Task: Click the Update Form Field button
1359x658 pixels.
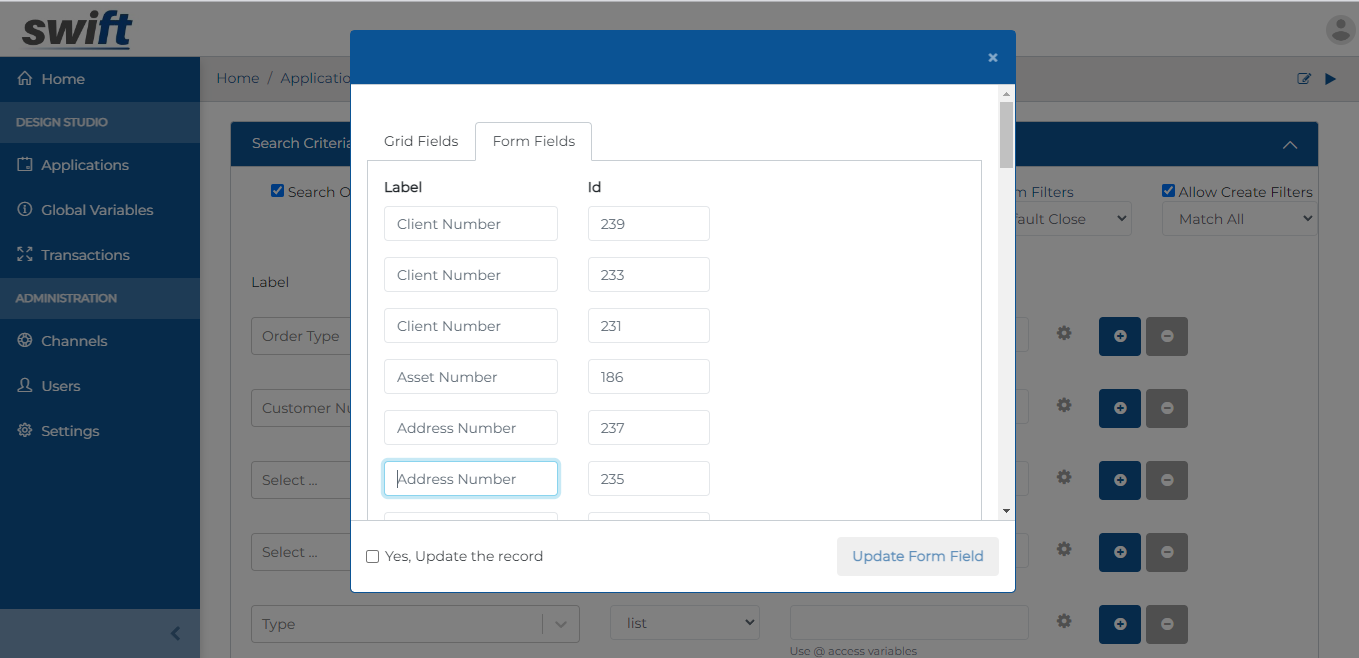Action: point(917,556)
